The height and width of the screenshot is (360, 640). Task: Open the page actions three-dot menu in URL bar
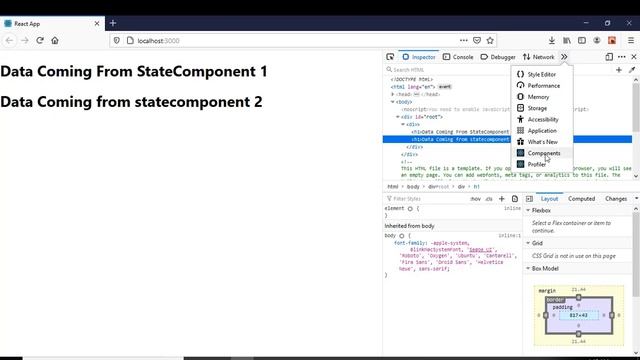click(463, 40)
